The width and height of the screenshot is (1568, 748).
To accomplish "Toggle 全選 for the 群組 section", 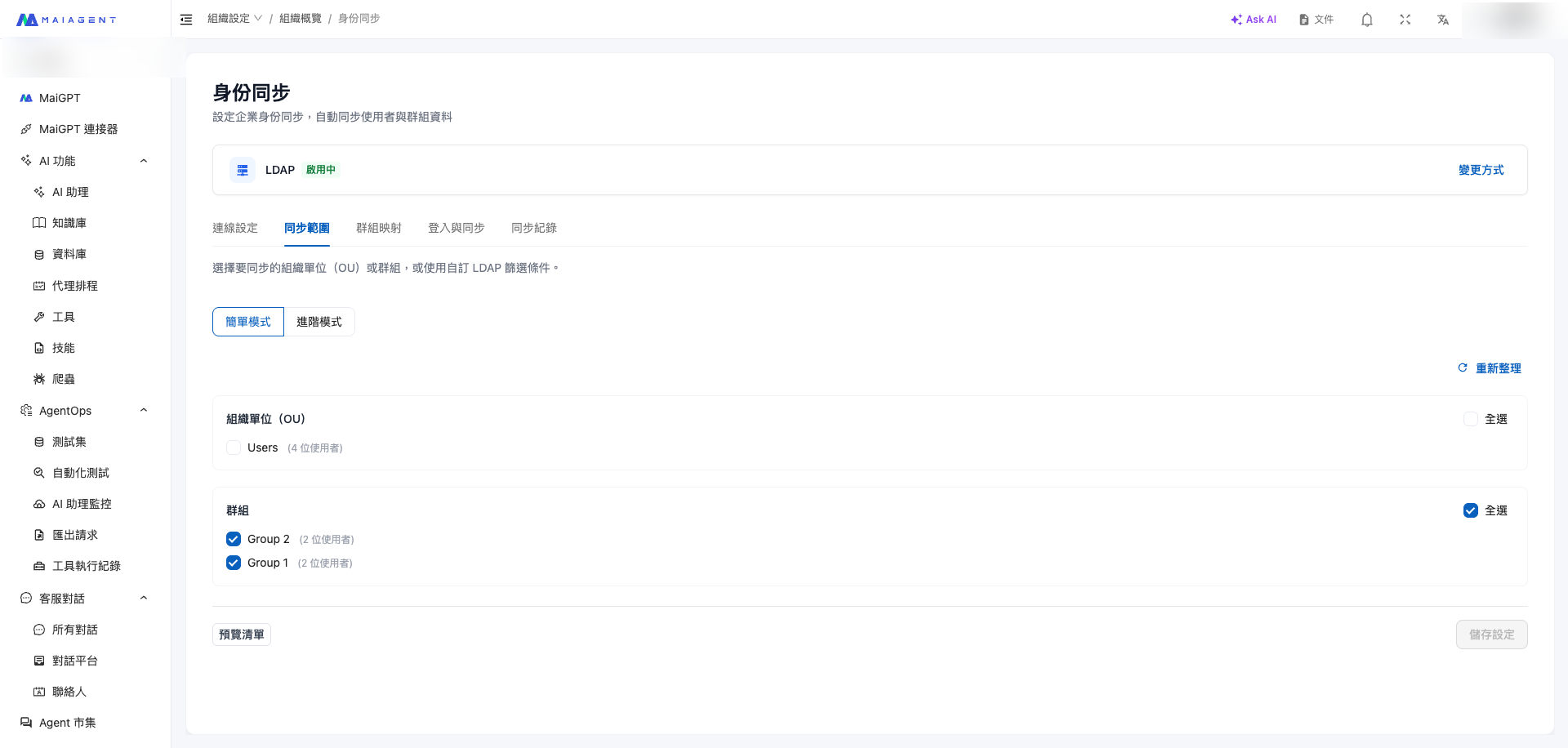I will click(x=1470, y=510).
